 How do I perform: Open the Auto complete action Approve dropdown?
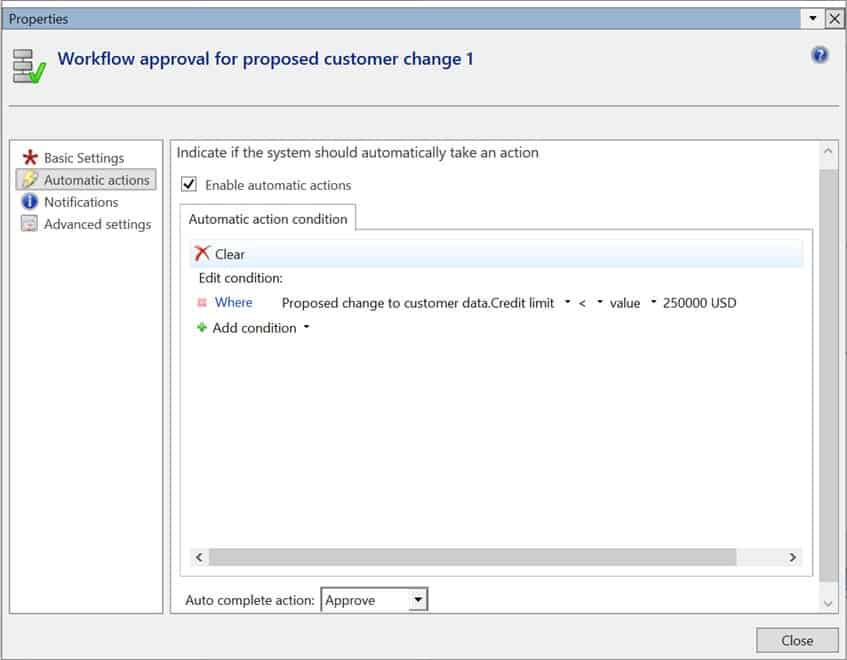pos(418,599)
